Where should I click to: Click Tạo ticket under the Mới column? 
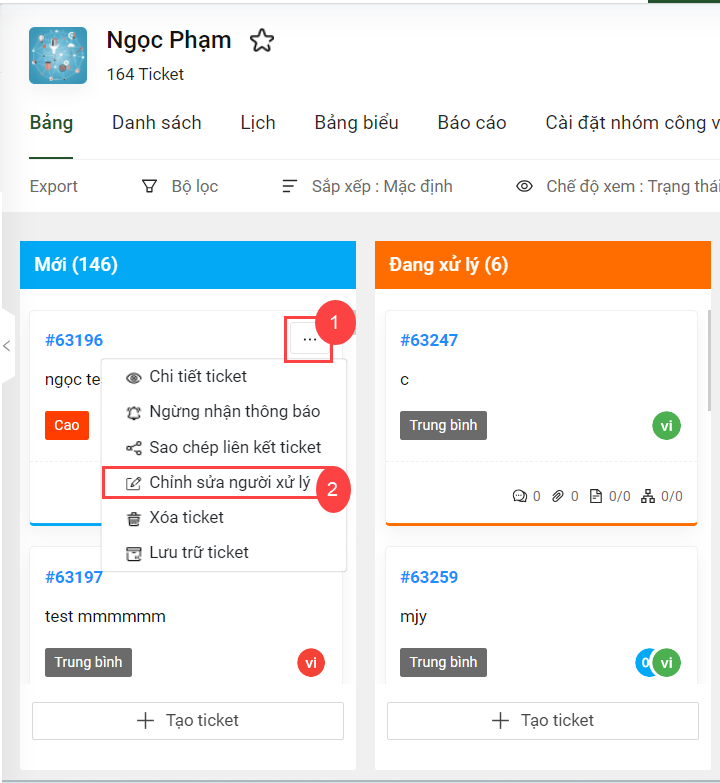click(x=188, y=721)
